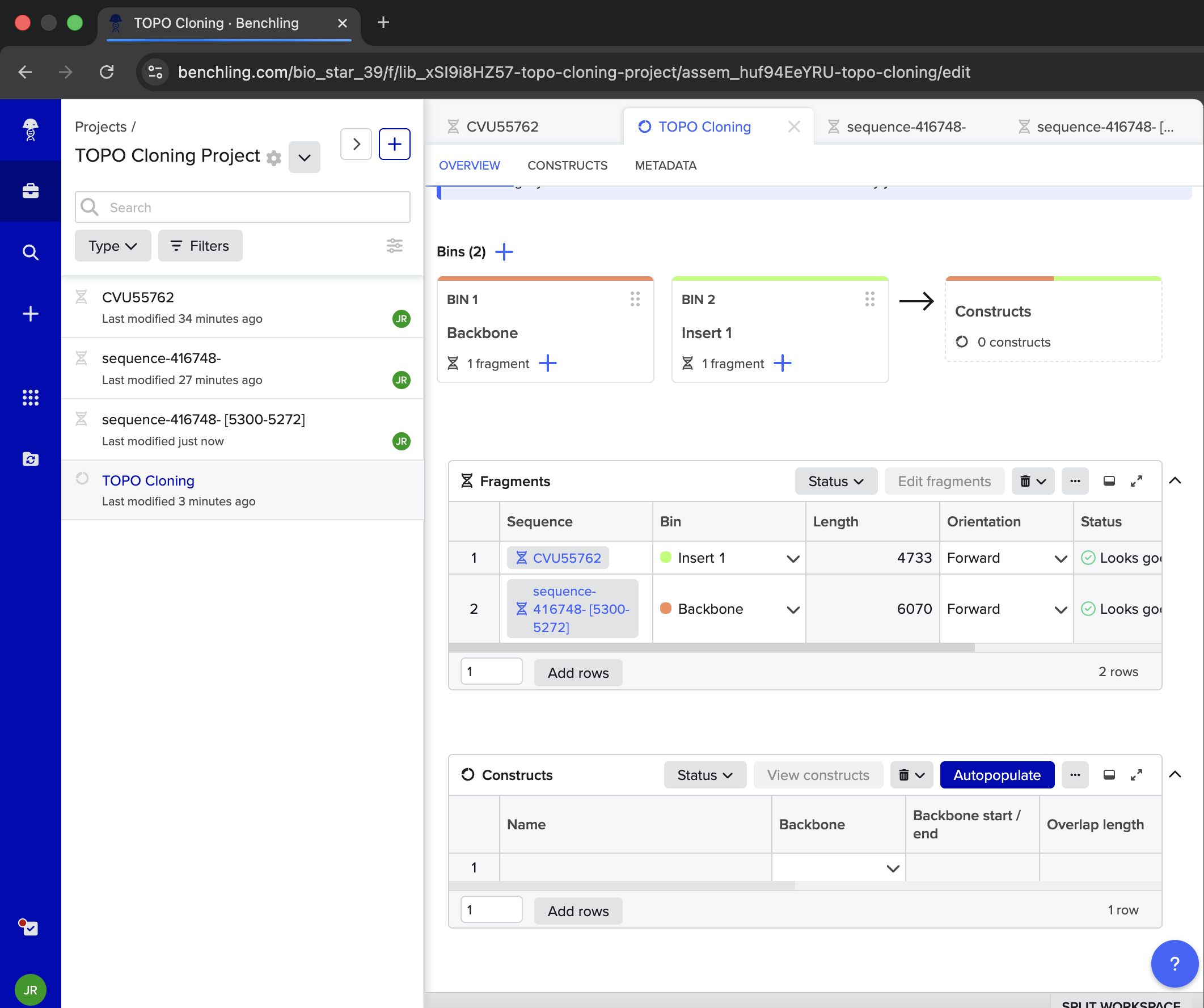Image resolution: width=1204 pixels, height=1008 pixels.
Task: Close the TOPO Cloning workspace tab
Action: point(794,126)
